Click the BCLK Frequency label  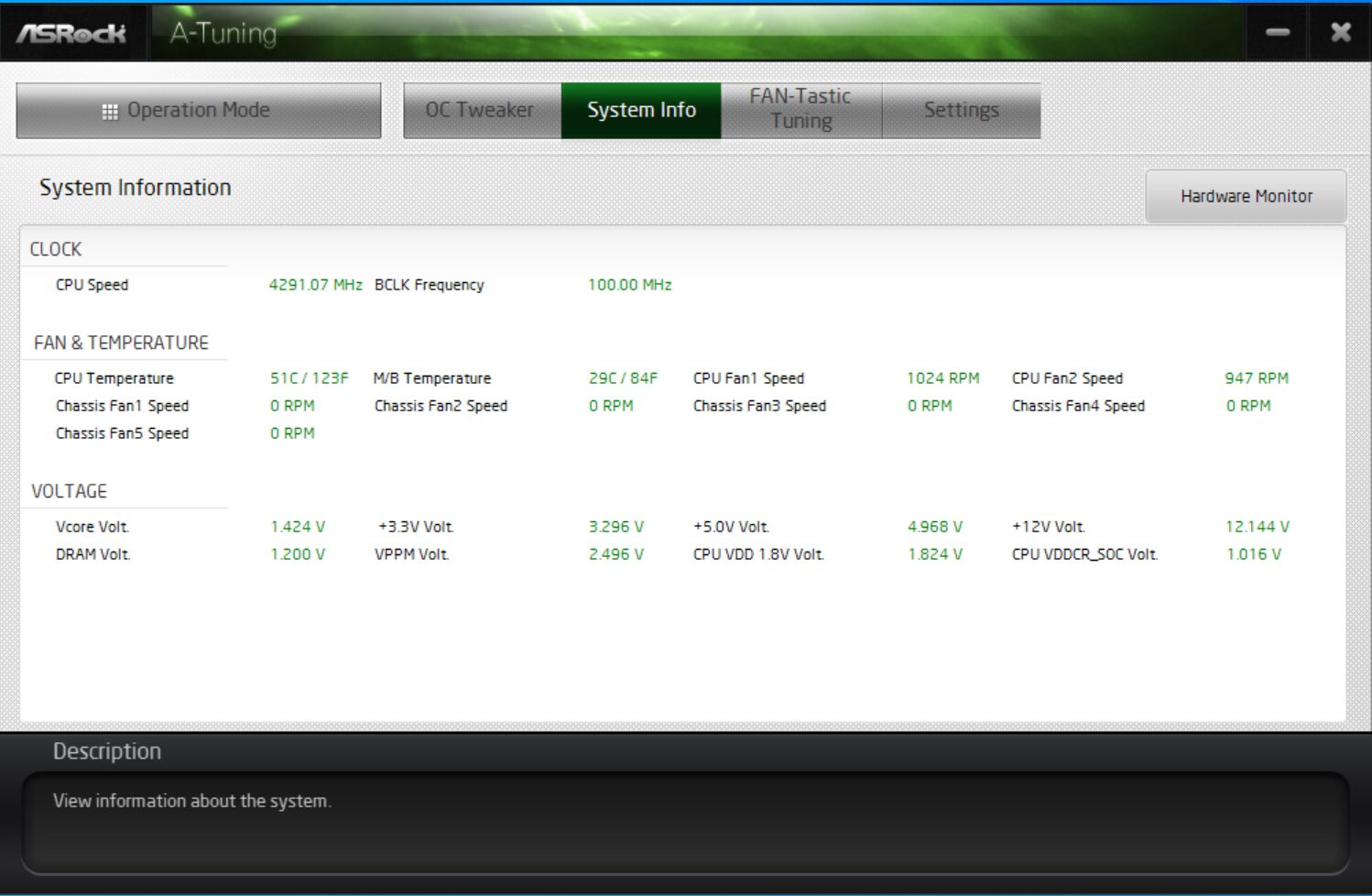429,285
